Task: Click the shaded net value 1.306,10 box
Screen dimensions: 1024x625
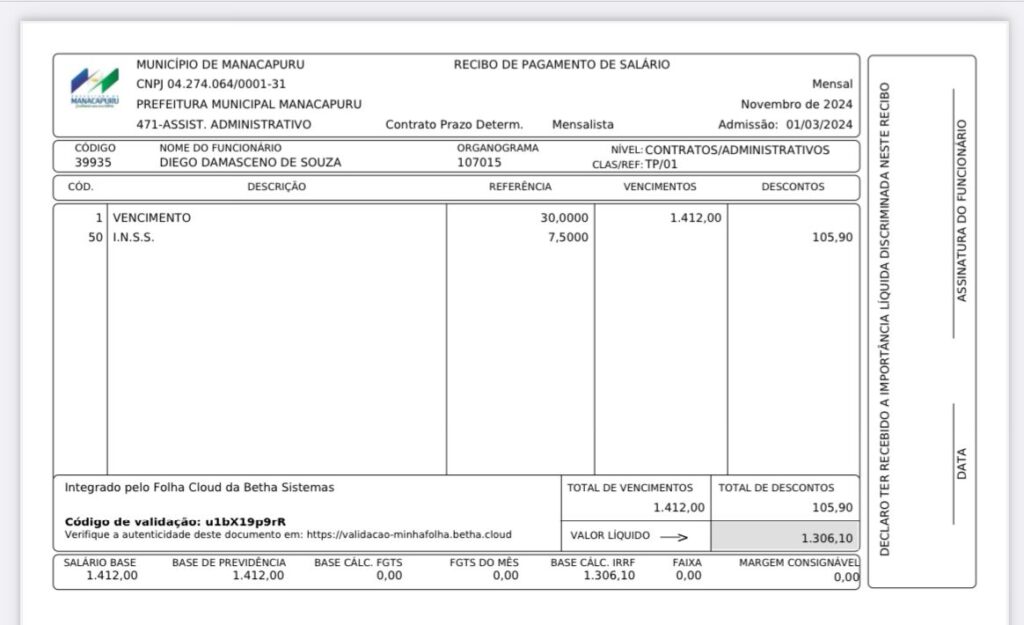Action: [x=785, y=537]
